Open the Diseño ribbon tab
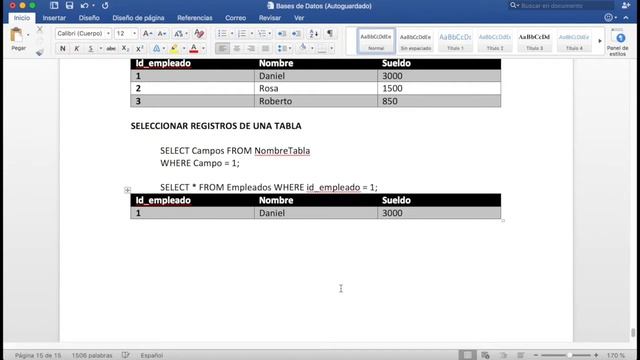 89,18
